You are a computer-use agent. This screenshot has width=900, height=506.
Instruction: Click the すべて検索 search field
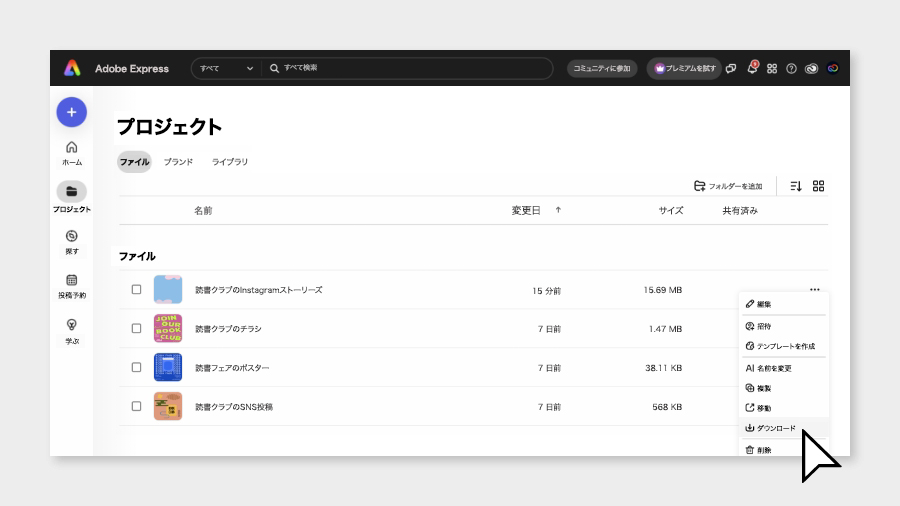click(x=406, y=68)
